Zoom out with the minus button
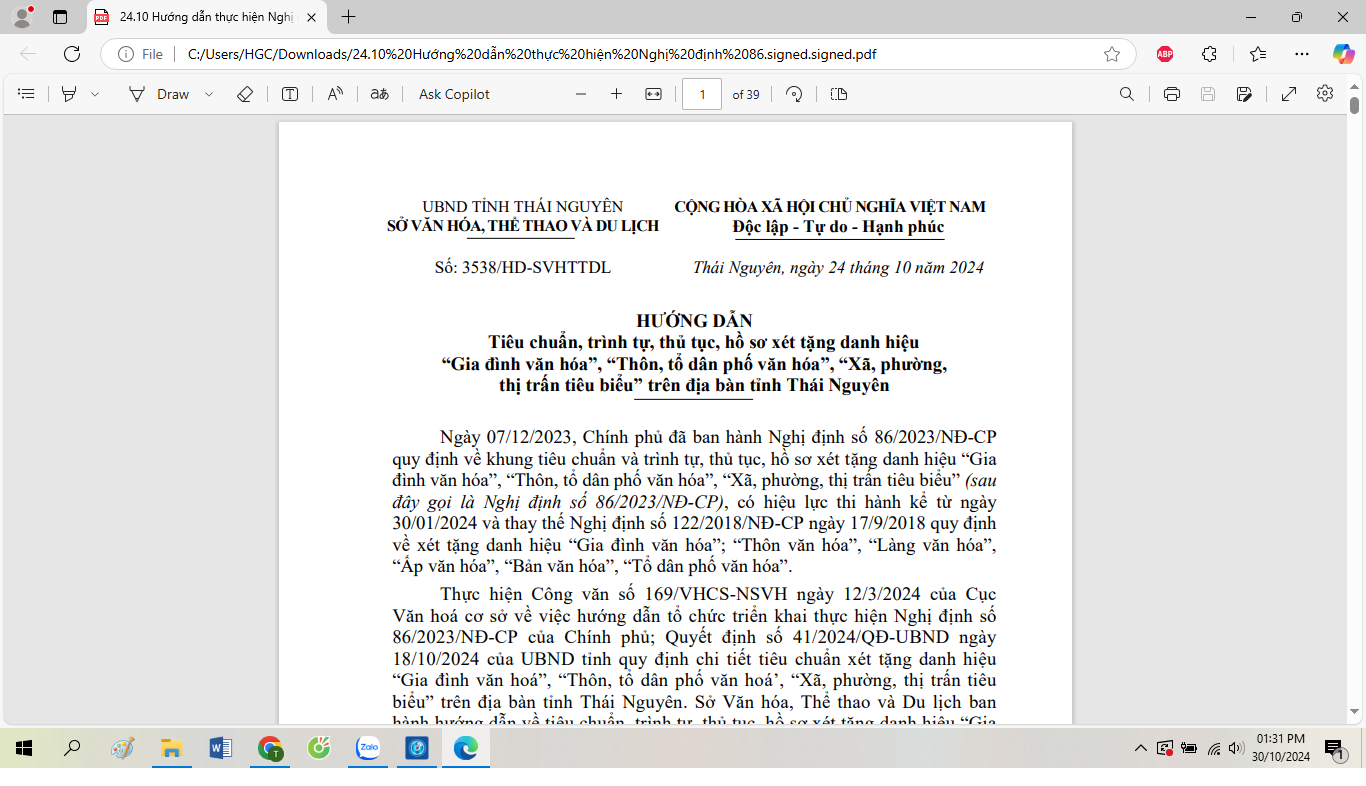 [581, 94]
